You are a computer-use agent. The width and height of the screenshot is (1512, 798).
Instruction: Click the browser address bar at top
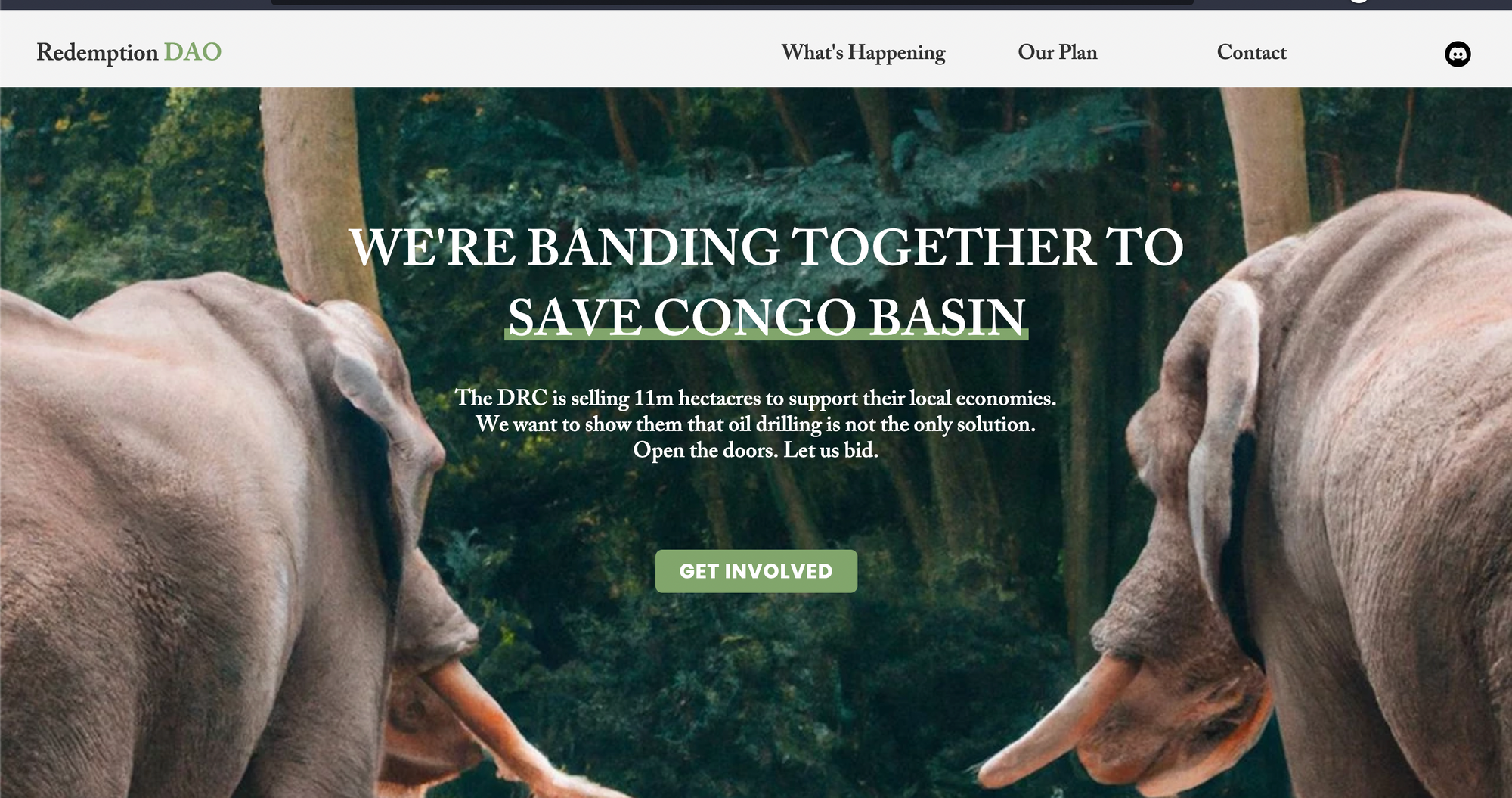(732, 2)
